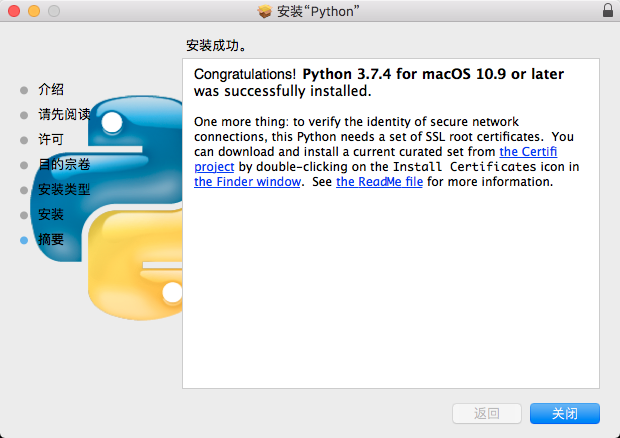Click the package box icon in title
Screen dimensions: 620x438
[x=265, y=11]
